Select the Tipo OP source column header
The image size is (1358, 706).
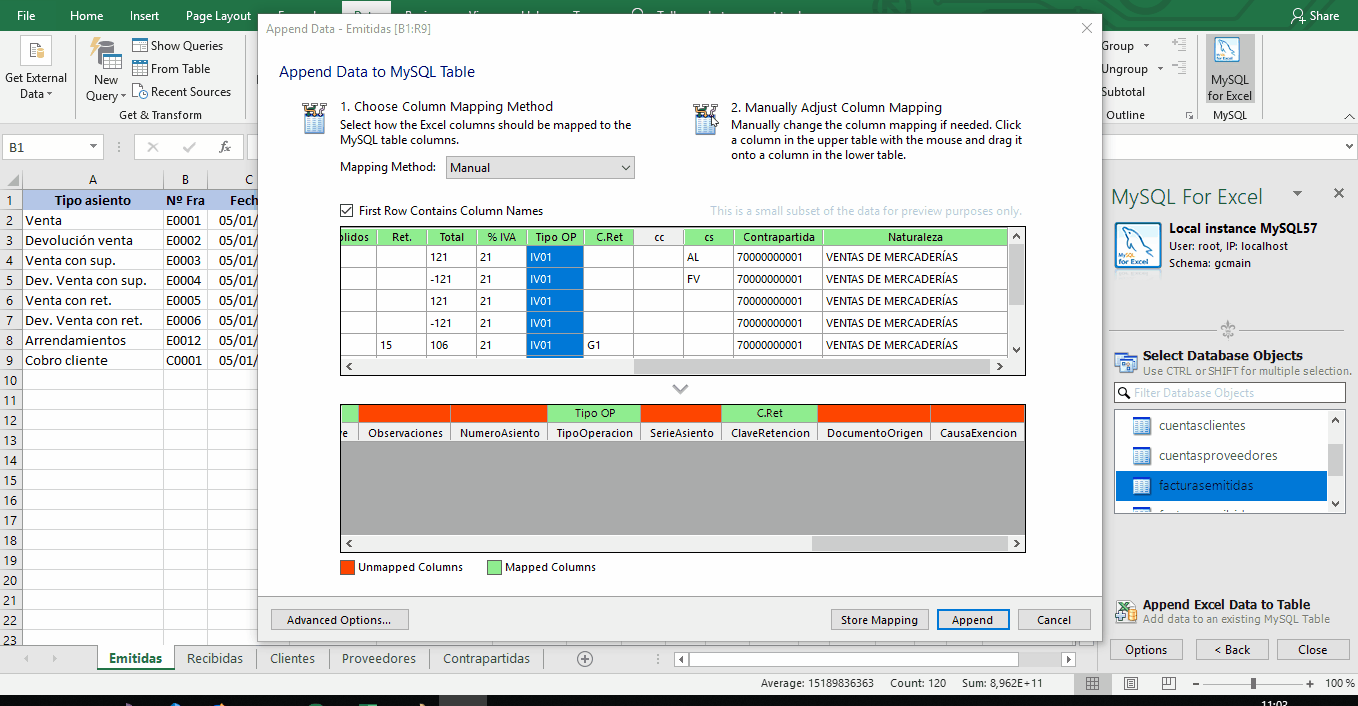pyautogui.click(x=555, y=238)
